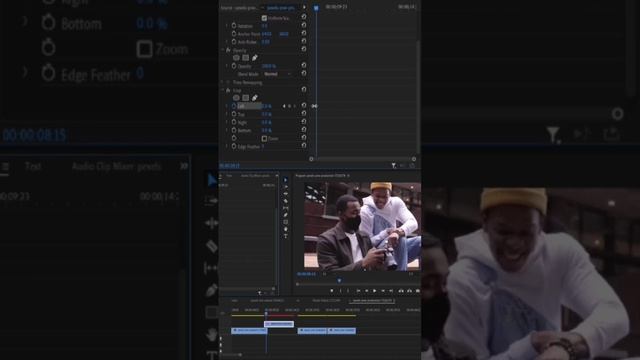Select the Track Select Forward tool
This screenshot has height=360, width=640.
pos(285,187)
